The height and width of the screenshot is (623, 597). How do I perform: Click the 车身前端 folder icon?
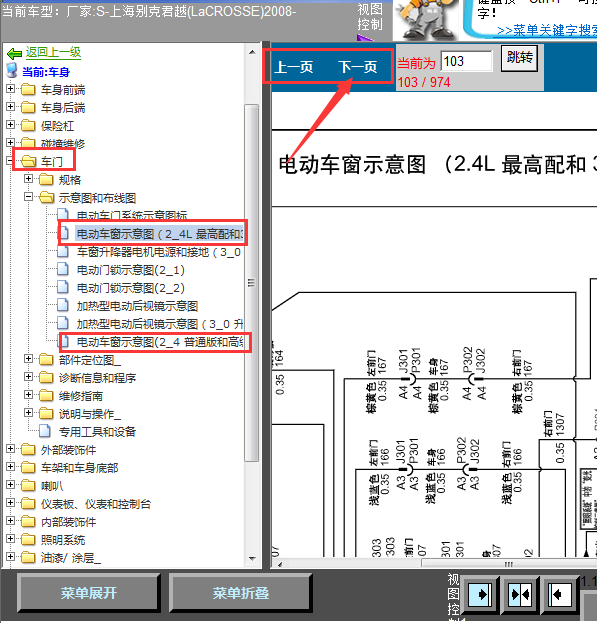coord(28,89)
